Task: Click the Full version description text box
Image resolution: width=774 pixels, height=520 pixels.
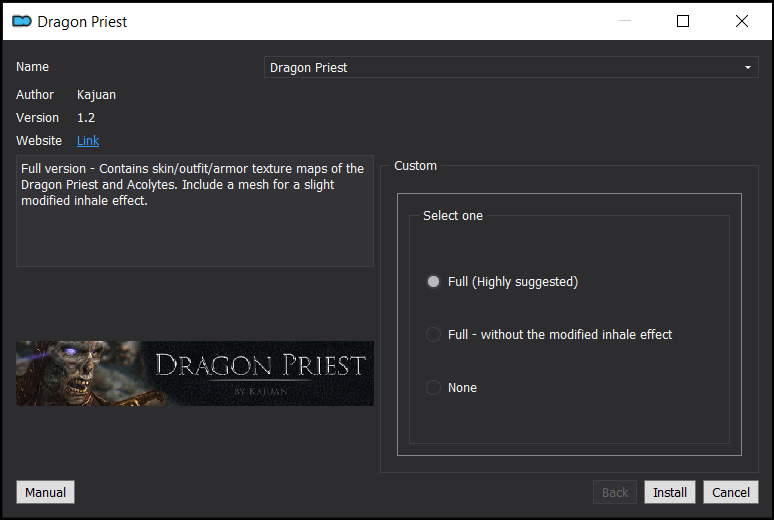Action: point(195,211)
